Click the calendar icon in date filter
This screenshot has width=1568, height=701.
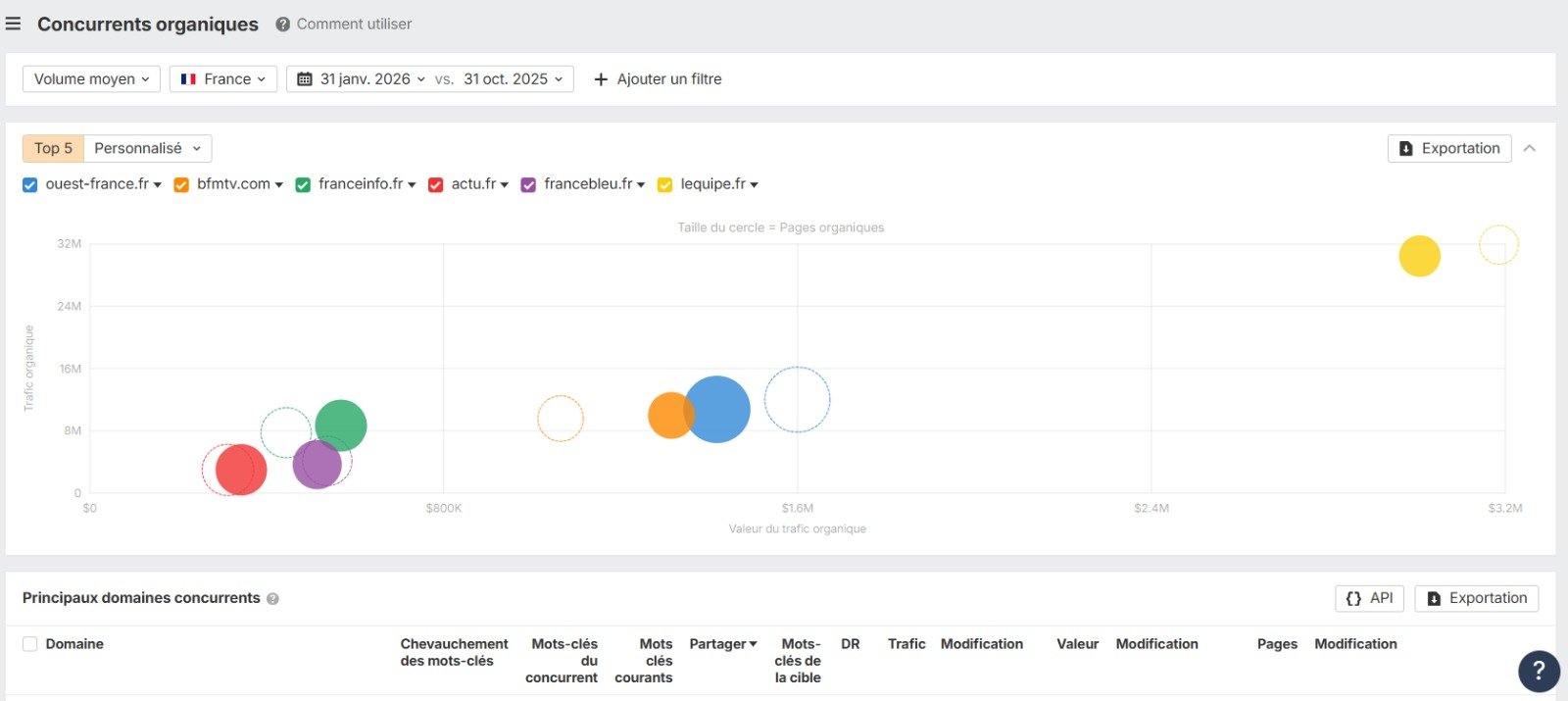(305, 79)
